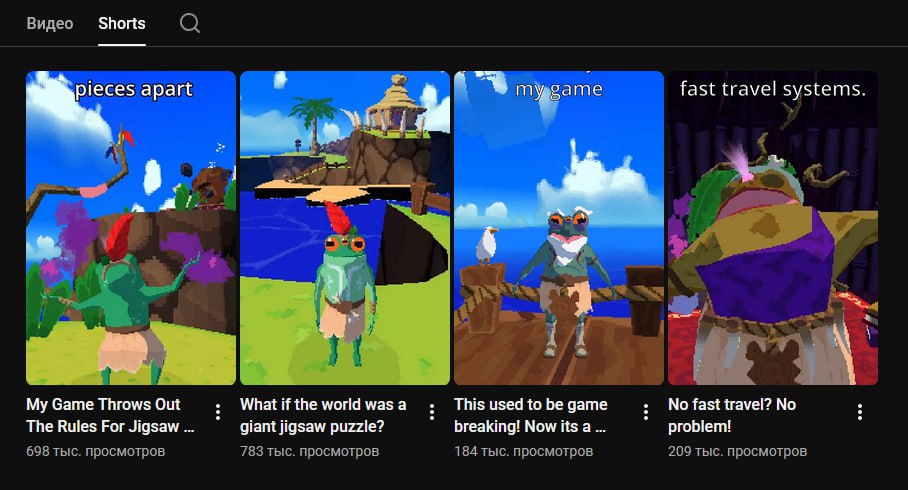908x490 pixels.
Task: Open 'No fast travel? No problem!' title link
Action: click(732, 415)
